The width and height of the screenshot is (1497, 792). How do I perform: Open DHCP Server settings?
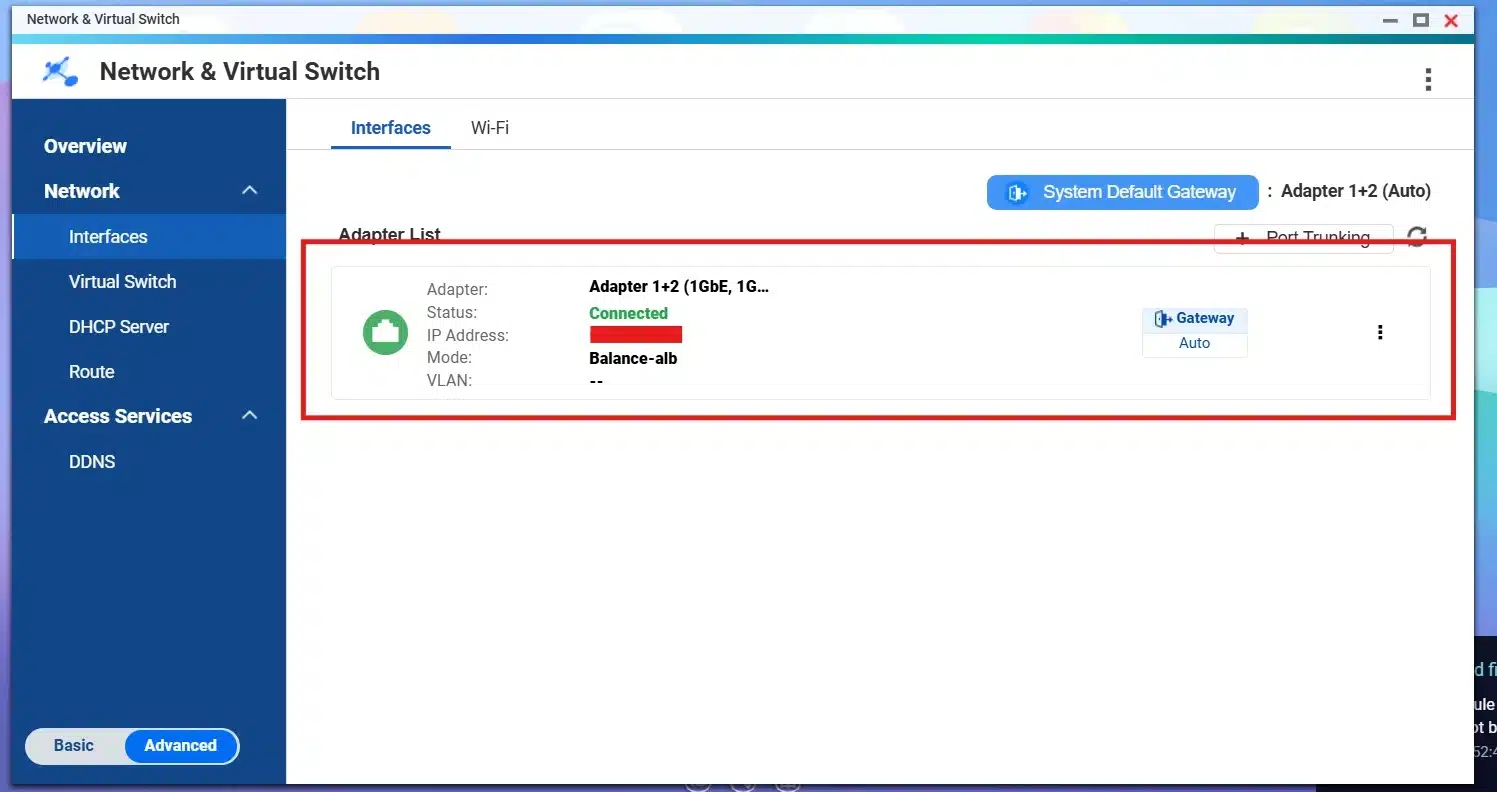[x=119, y=326]
